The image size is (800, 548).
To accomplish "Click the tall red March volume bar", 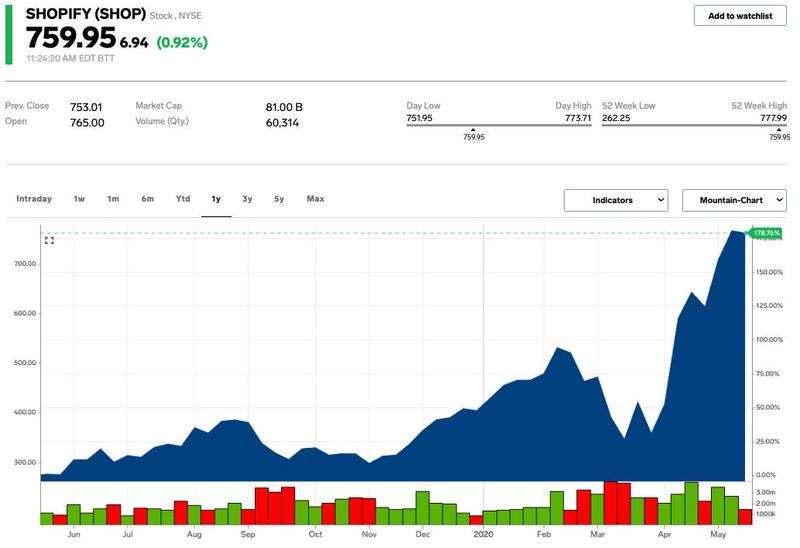I will pyautogui.click(x=610, y=503).
